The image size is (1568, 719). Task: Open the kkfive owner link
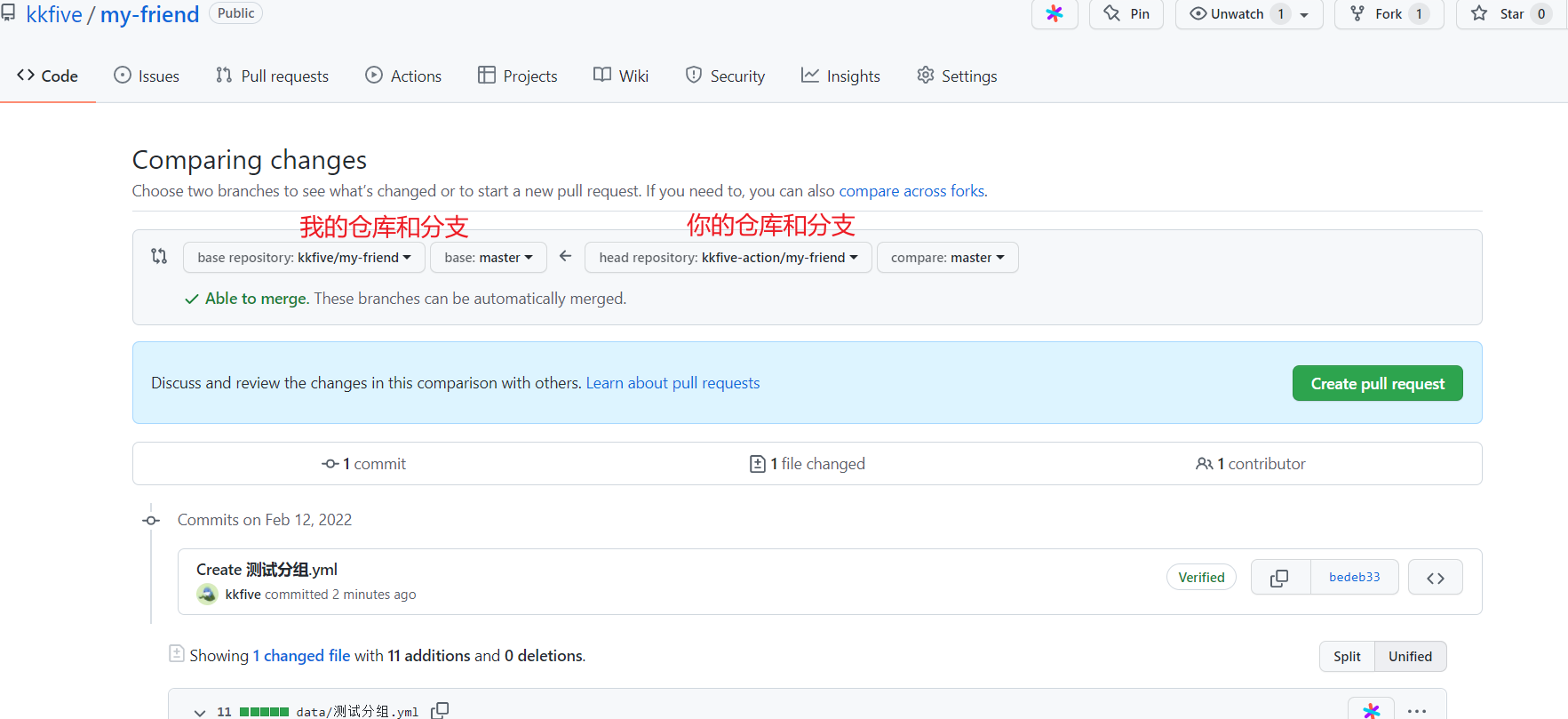click(54, 14)
